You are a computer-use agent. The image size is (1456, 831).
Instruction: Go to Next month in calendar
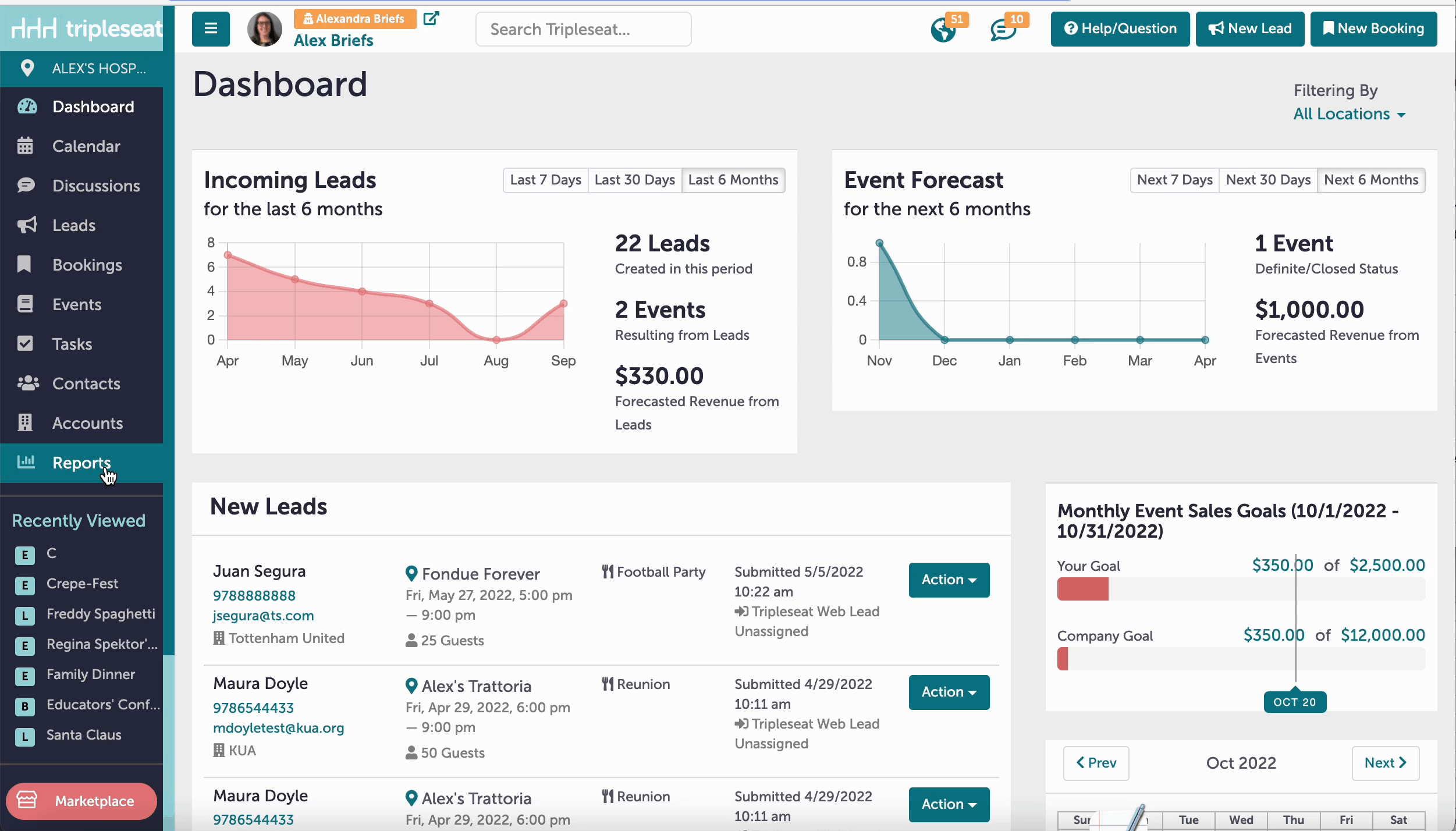pos(1386,763)
